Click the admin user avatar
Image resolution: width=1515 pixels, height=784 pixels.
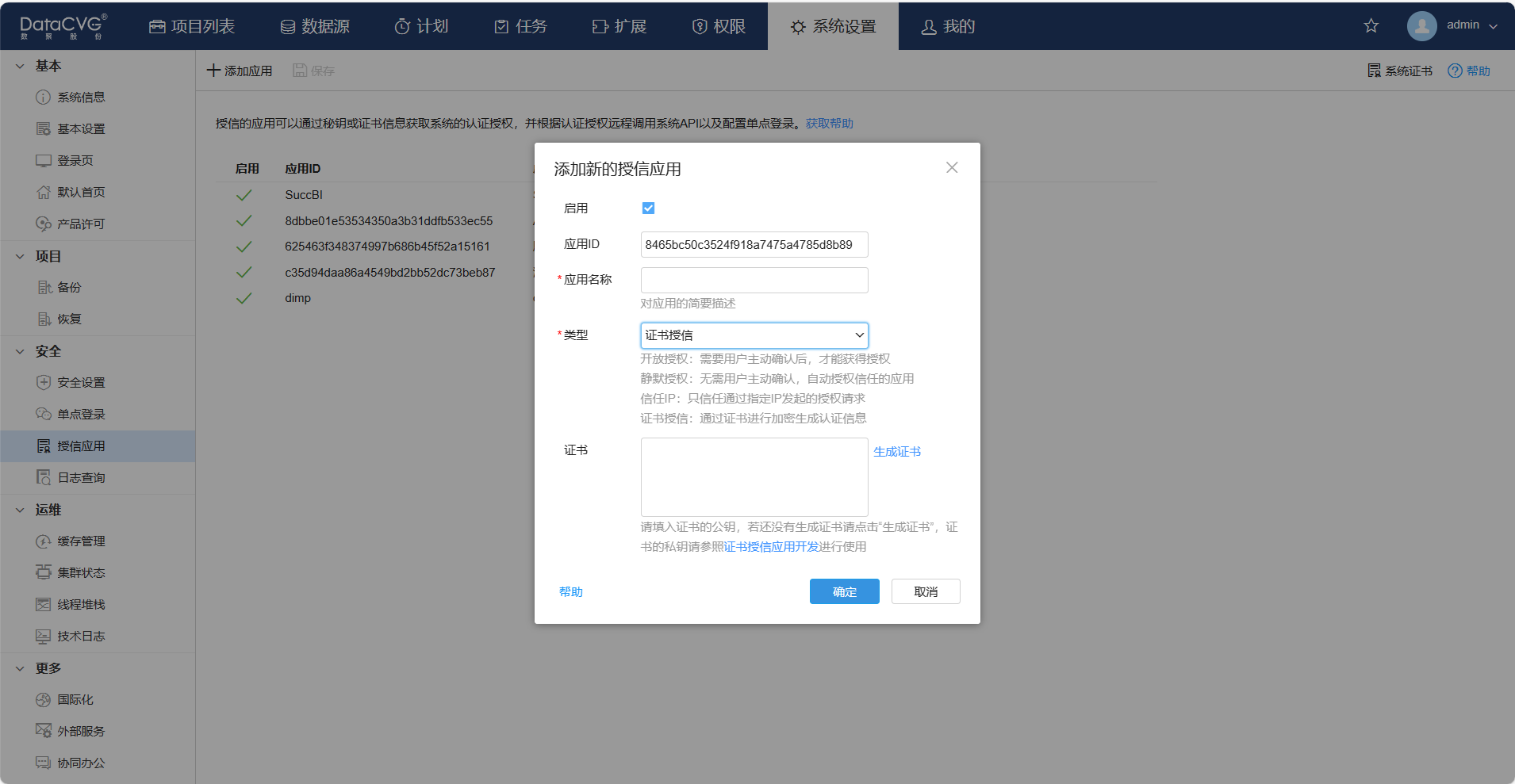click(1421, 25)
